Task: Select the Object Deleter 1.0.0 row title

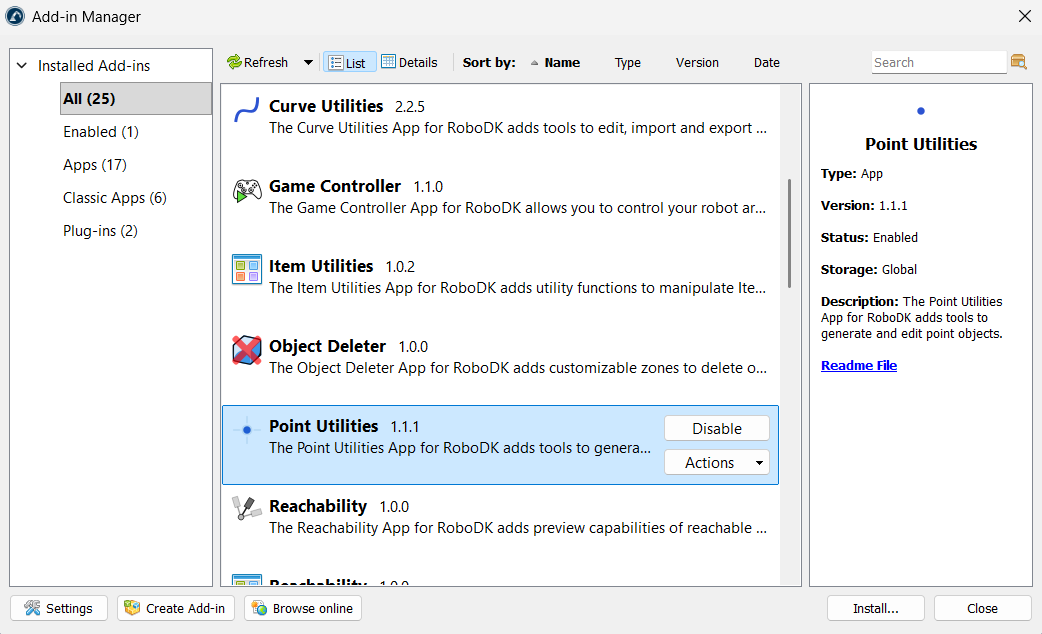Action: coord(348,347)
